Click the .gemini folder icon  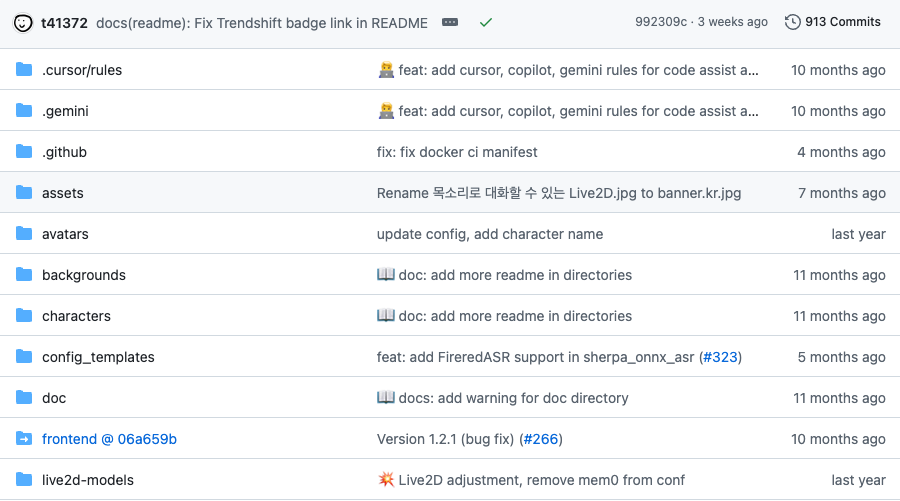click(x=24, y=110)
